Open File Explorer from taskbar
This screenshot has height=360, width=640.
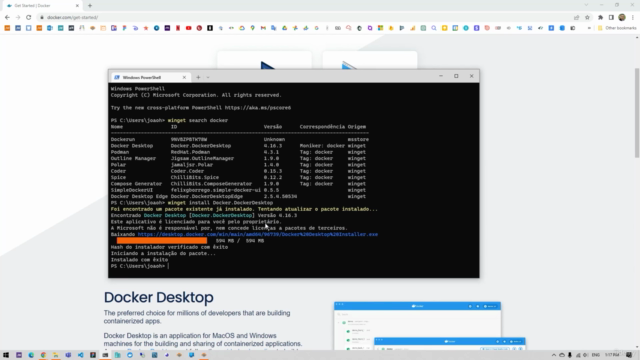tap(56, 355)
